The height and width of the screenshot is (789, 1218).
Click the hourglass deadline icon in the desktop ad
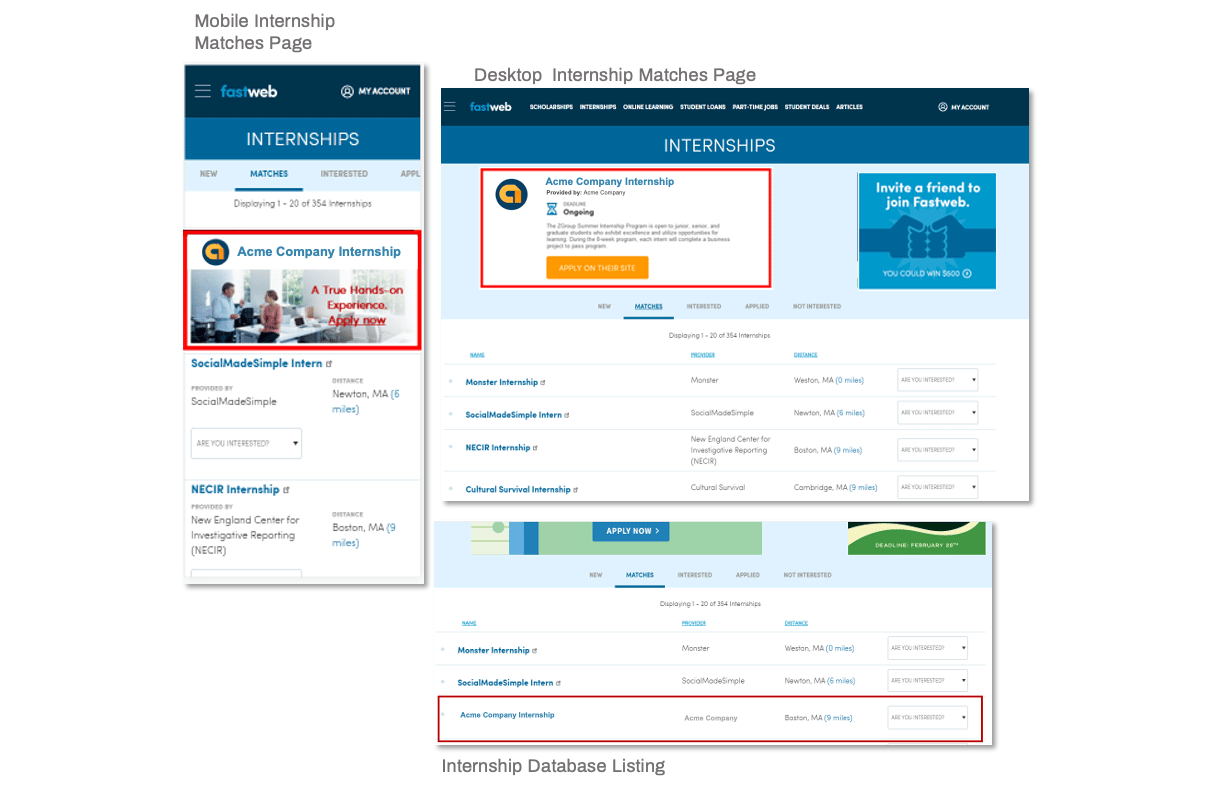tap(552, 209)
